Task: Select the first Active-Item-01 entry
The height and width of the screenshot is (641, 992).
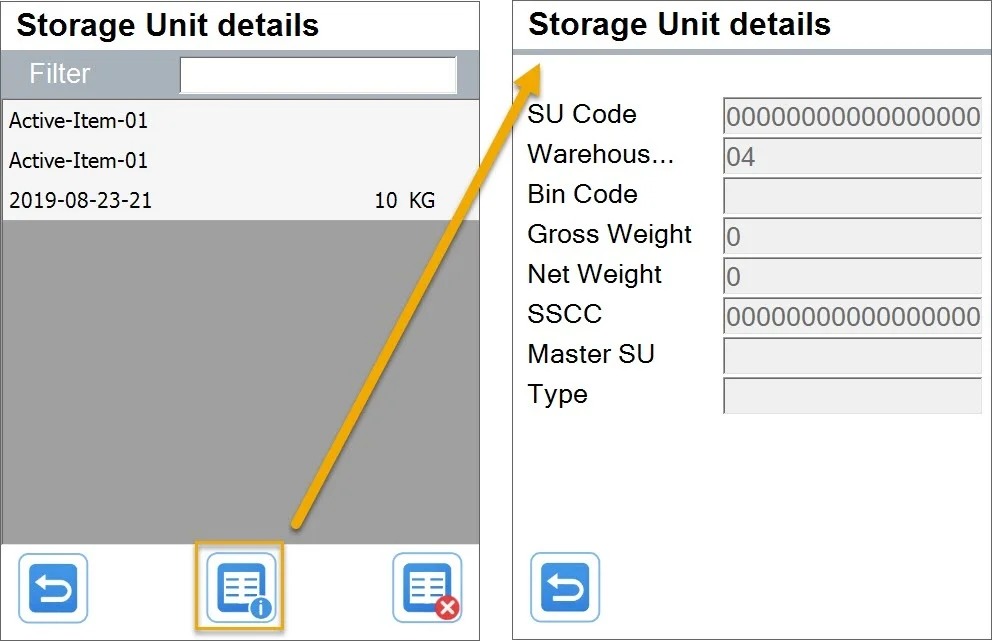Action: point(150,121)
